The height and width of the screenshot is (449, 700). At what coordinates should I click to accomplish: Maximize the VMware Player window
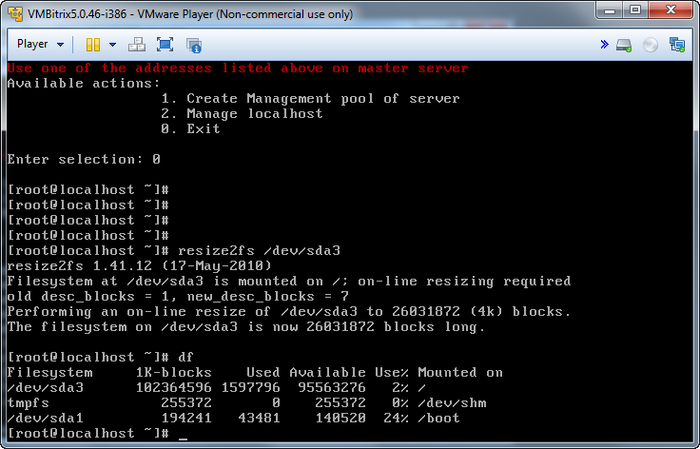pos(635,10)
